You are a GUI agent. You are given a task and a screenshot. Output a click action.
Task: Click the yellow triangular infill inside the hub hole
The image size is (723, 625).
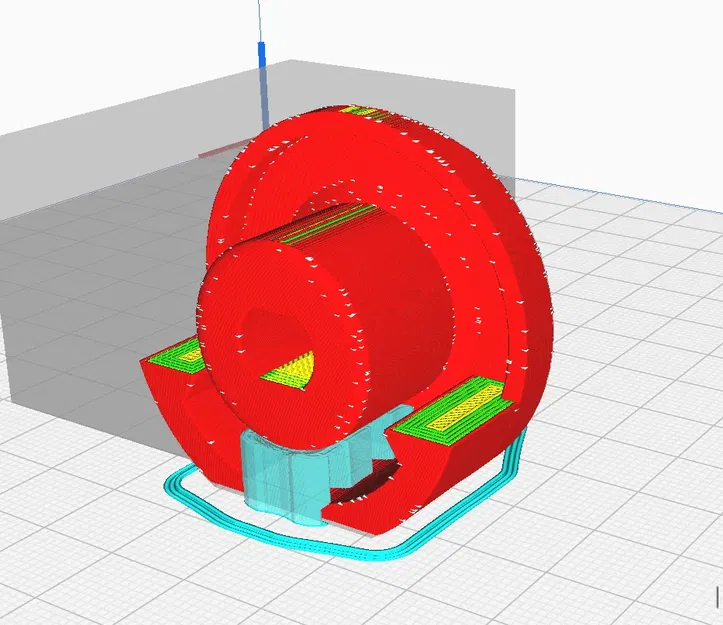click(290, 371)
